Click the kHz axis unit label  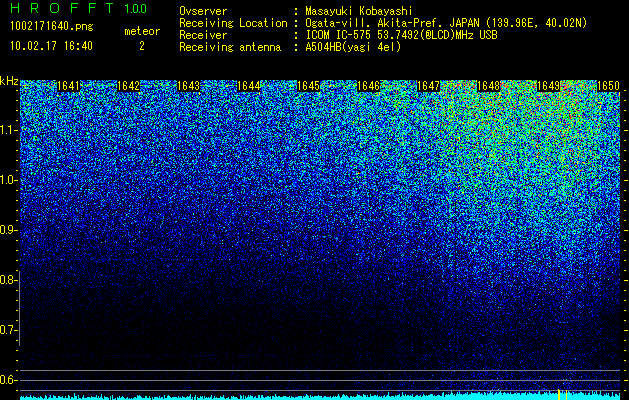click(9, 81)
